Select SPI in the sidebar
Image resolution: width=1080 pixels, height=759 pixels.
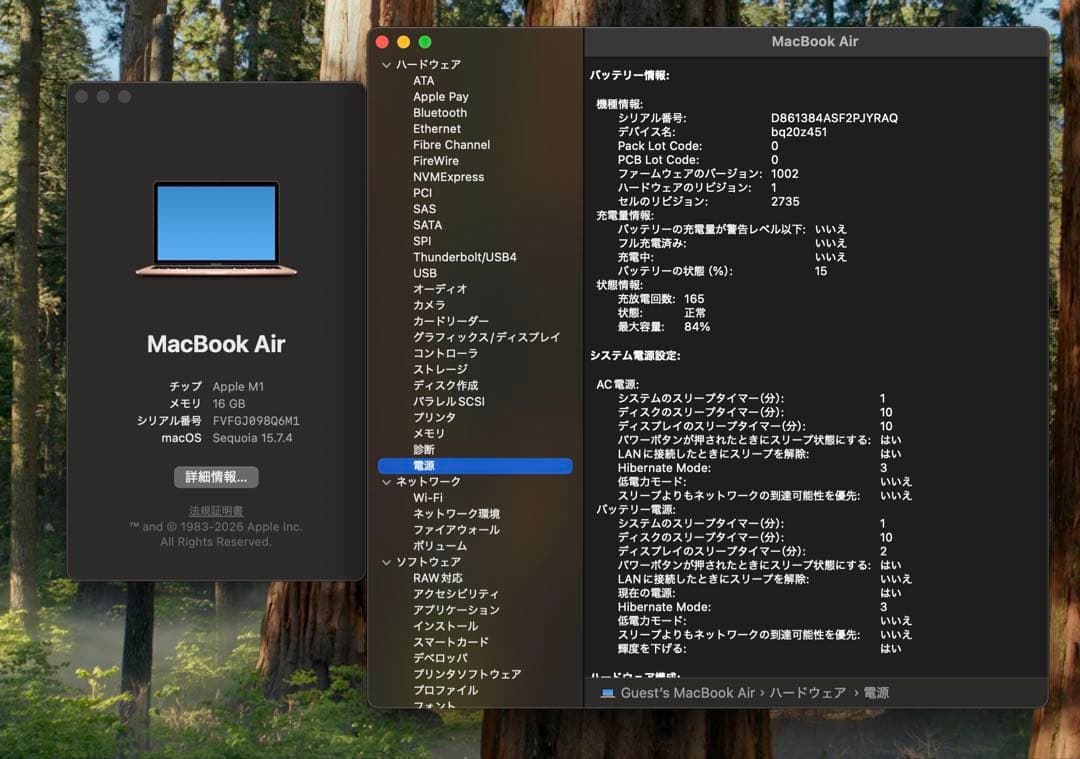(x=422, y=241)
